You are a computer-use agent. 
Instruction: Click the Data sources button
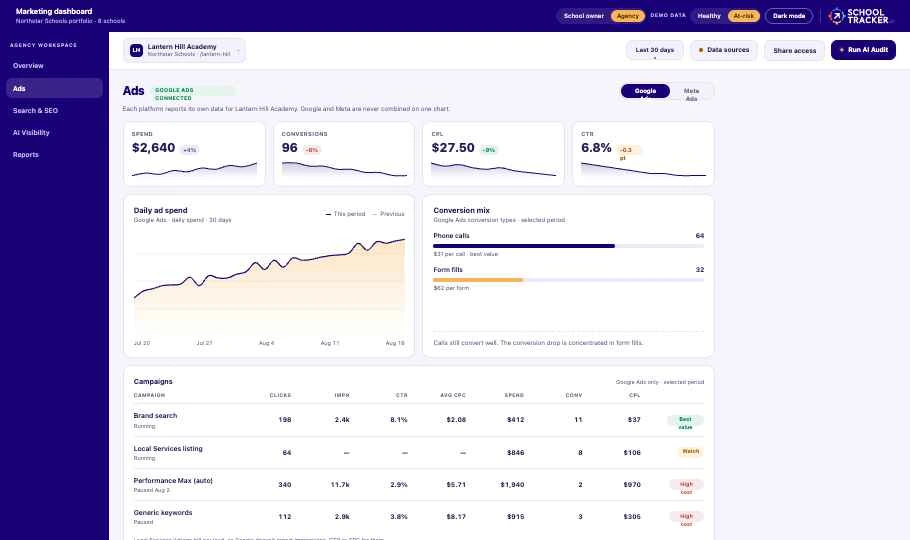click(x=724, y=51)
